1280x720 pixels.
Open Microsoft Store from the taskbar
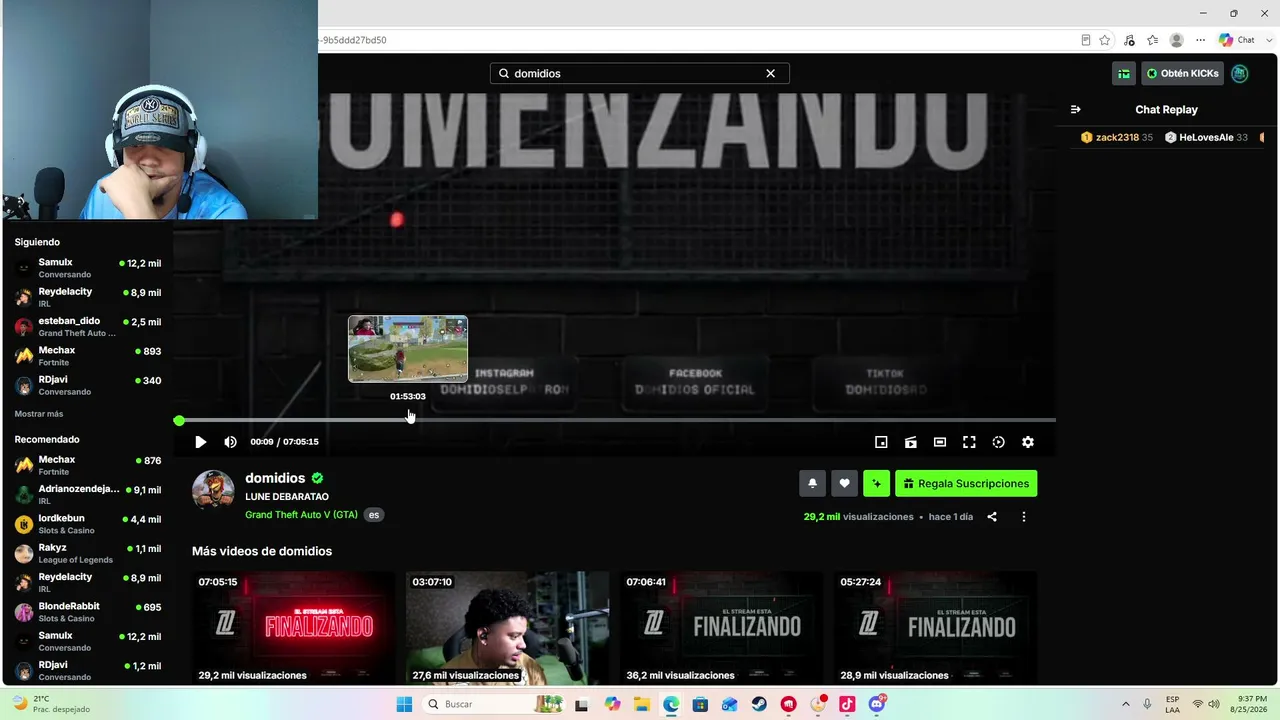pyautogui.click(x=700, y=704)
